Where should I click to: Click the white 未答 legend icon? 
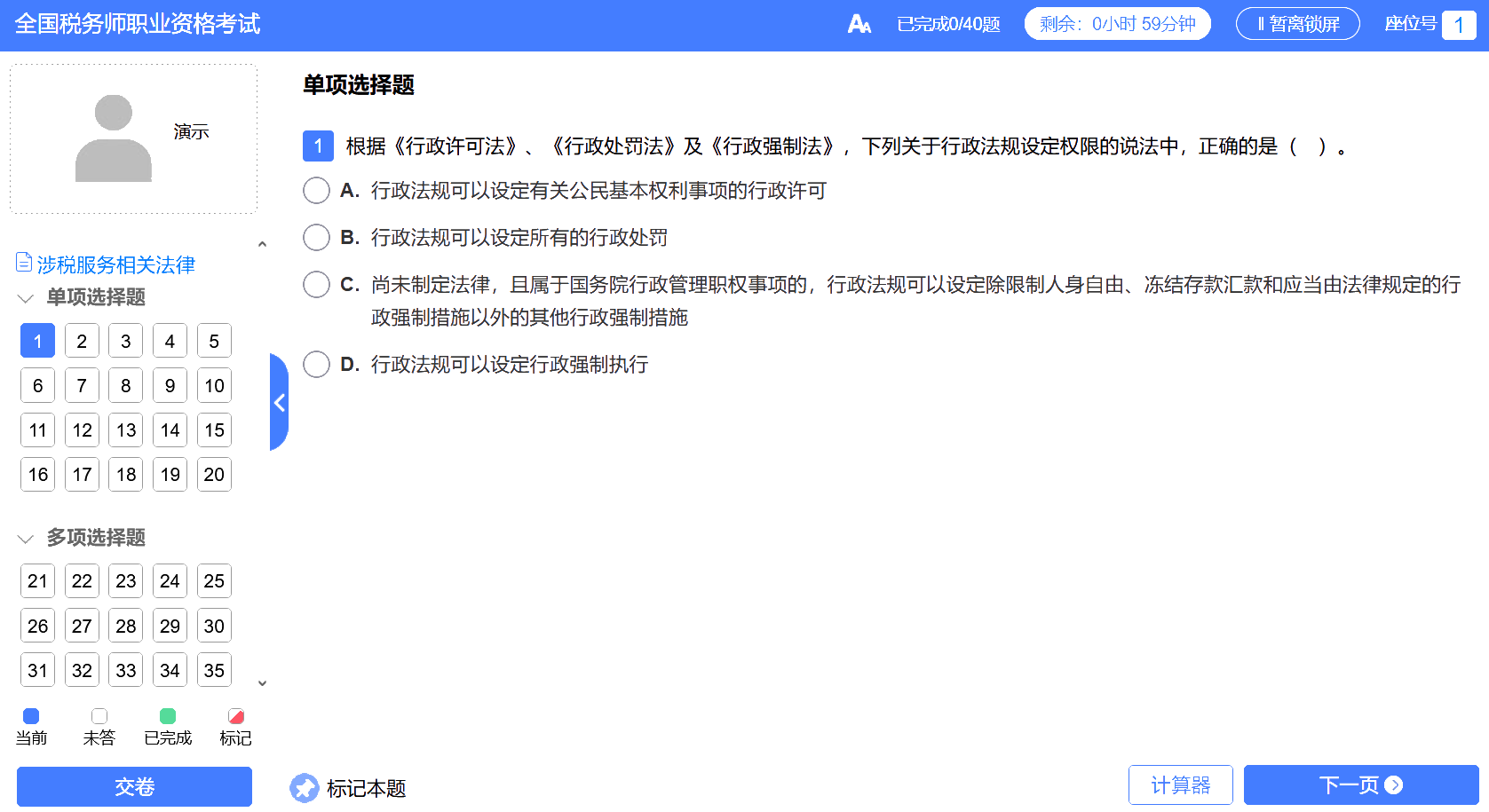tap(99, 716)
